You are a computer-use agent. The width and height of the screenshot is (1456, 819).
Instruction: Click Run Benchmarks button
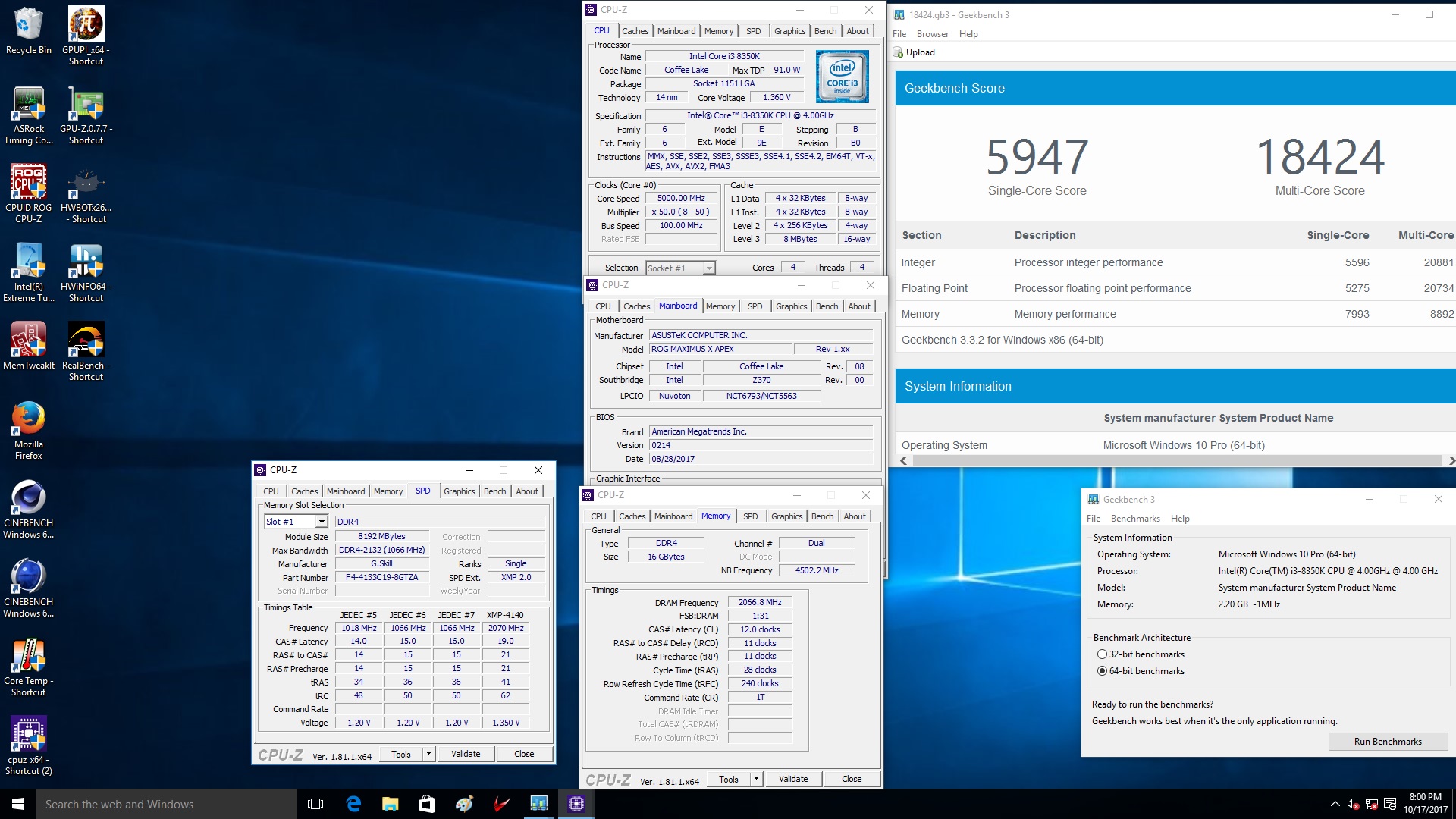pos(1388,742)
